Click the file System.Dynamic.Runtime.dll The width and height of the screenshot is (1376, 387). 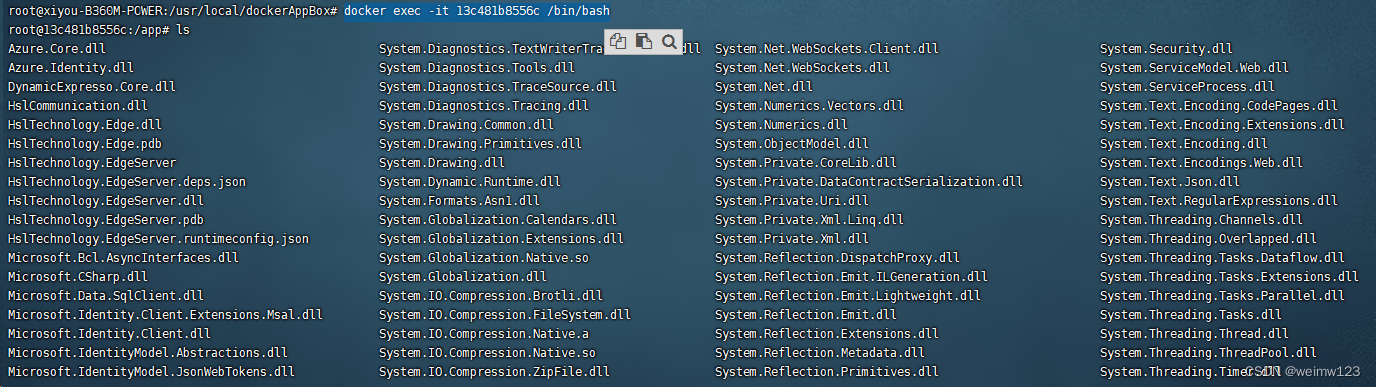[470, 181]
